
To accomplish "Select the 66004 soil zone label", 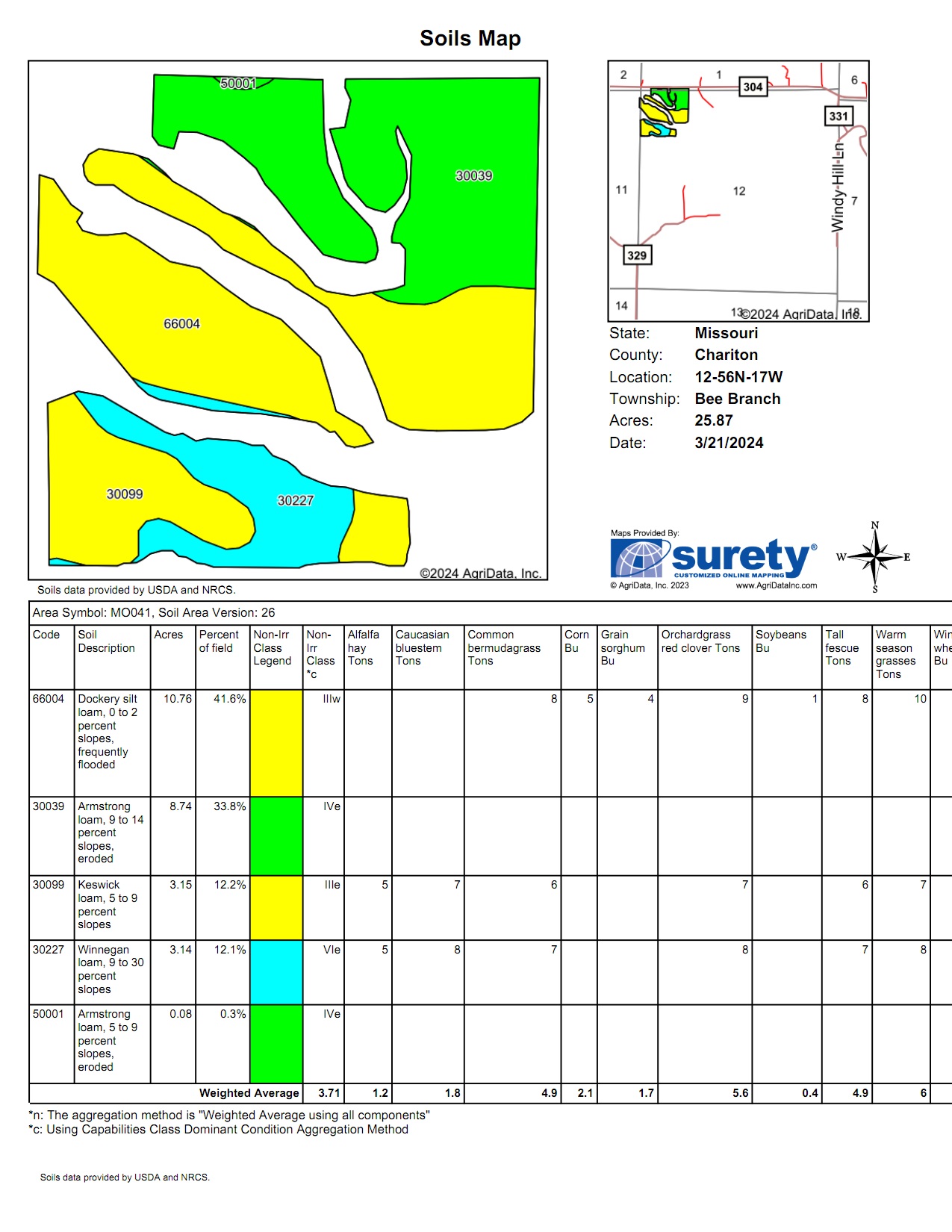I will pyautogui.click(x=181, y=324).
